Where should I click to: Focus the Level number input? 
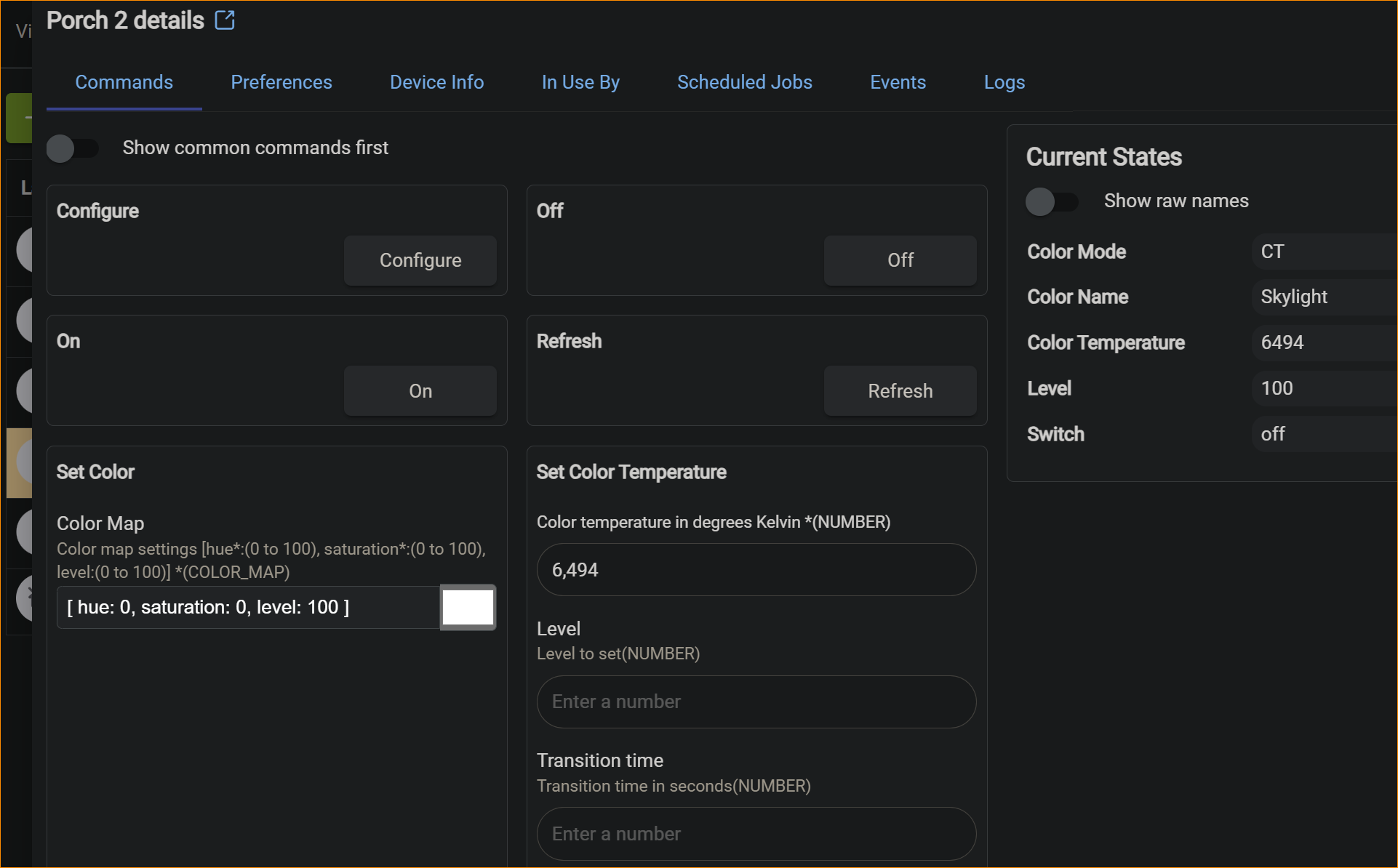756,702
